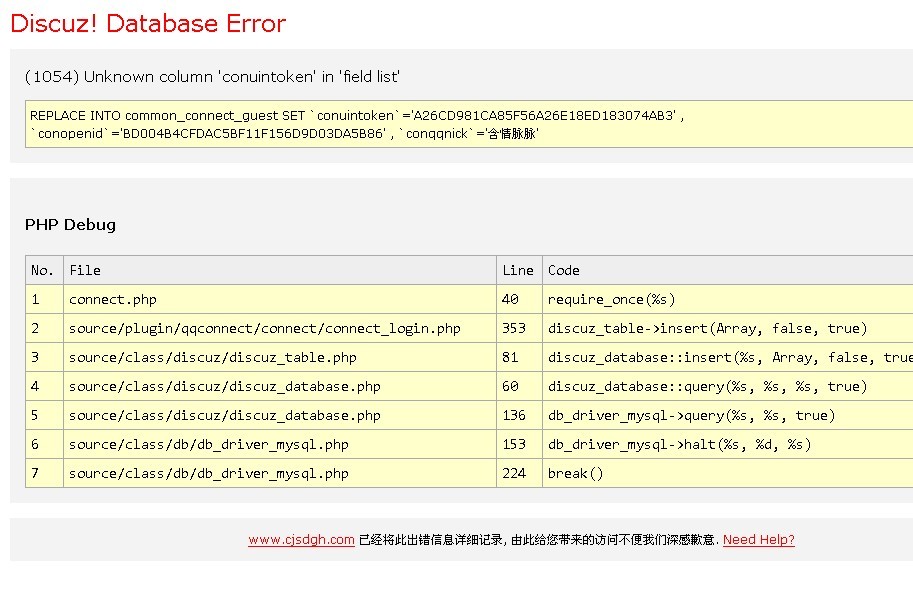The width and height of the screenshot is (913, 606).
Task: Click the 'Discuz! Database Error' heading
Action: 148,23
